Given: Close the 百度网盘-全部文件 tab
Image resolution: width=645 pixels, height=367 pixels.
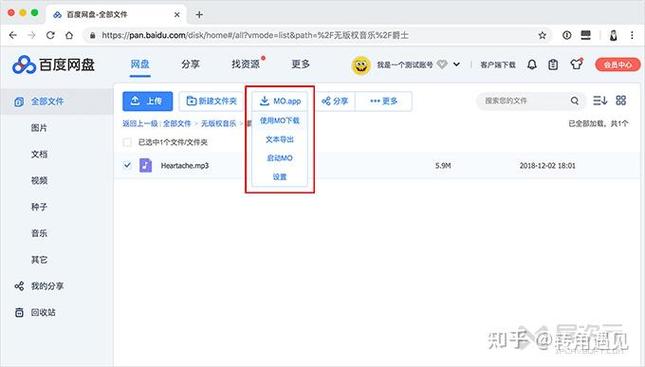Looking at the screenshot, I should 177,15.
